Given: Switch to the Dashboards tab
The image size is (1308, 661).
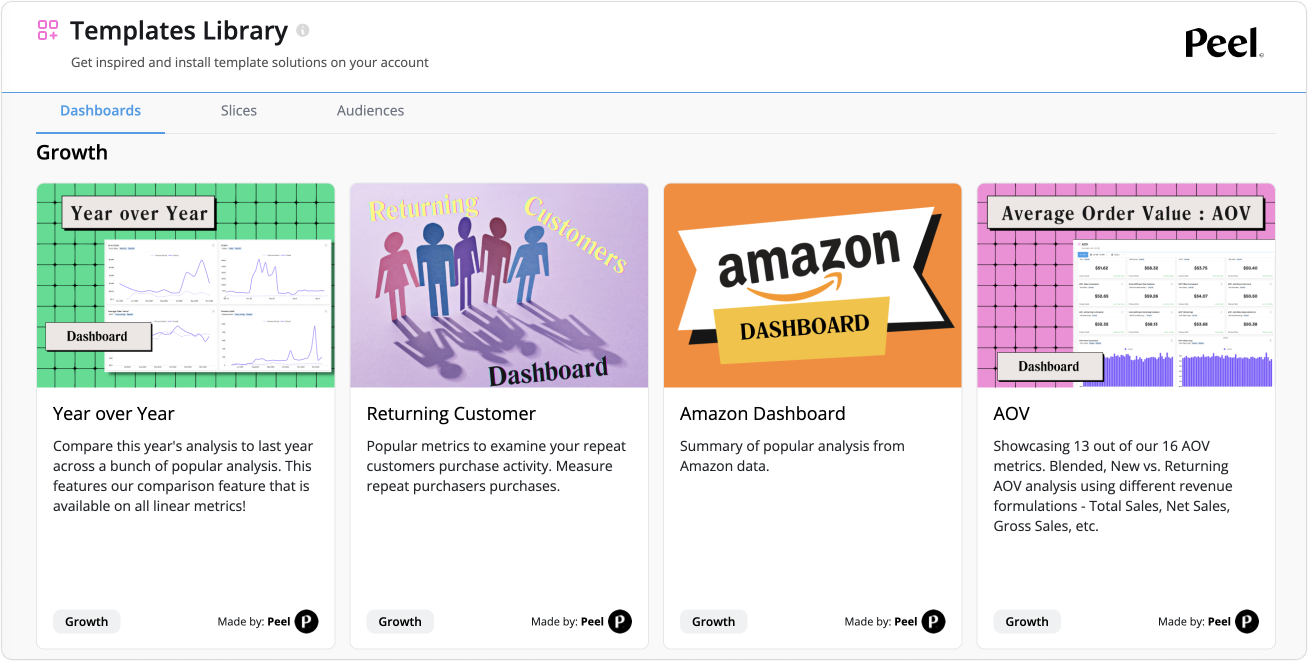Looking at the screenshot, I should [100, 111].
